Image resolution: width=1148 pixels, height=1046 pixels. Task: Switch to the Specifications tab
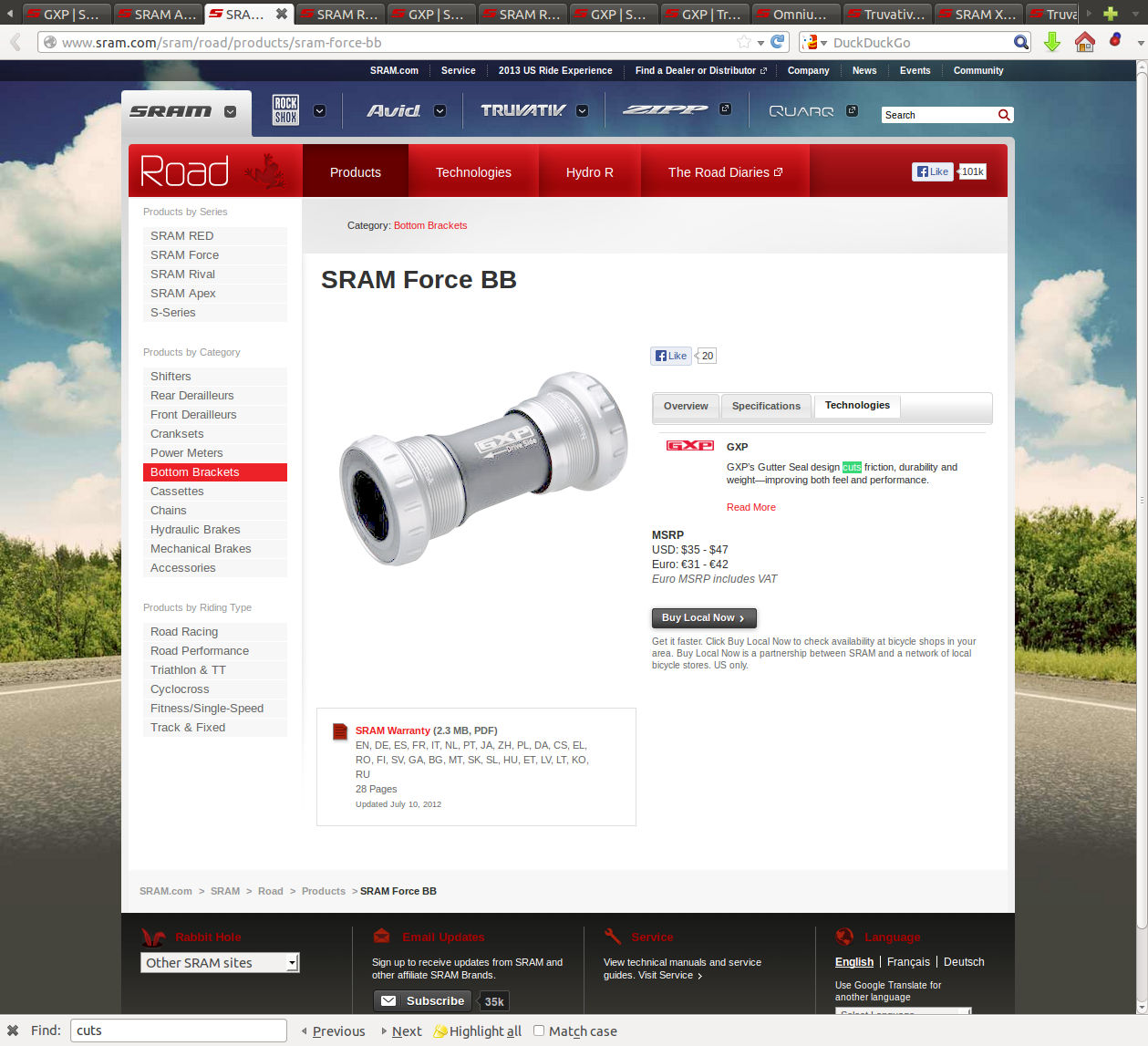click(766, 406)
